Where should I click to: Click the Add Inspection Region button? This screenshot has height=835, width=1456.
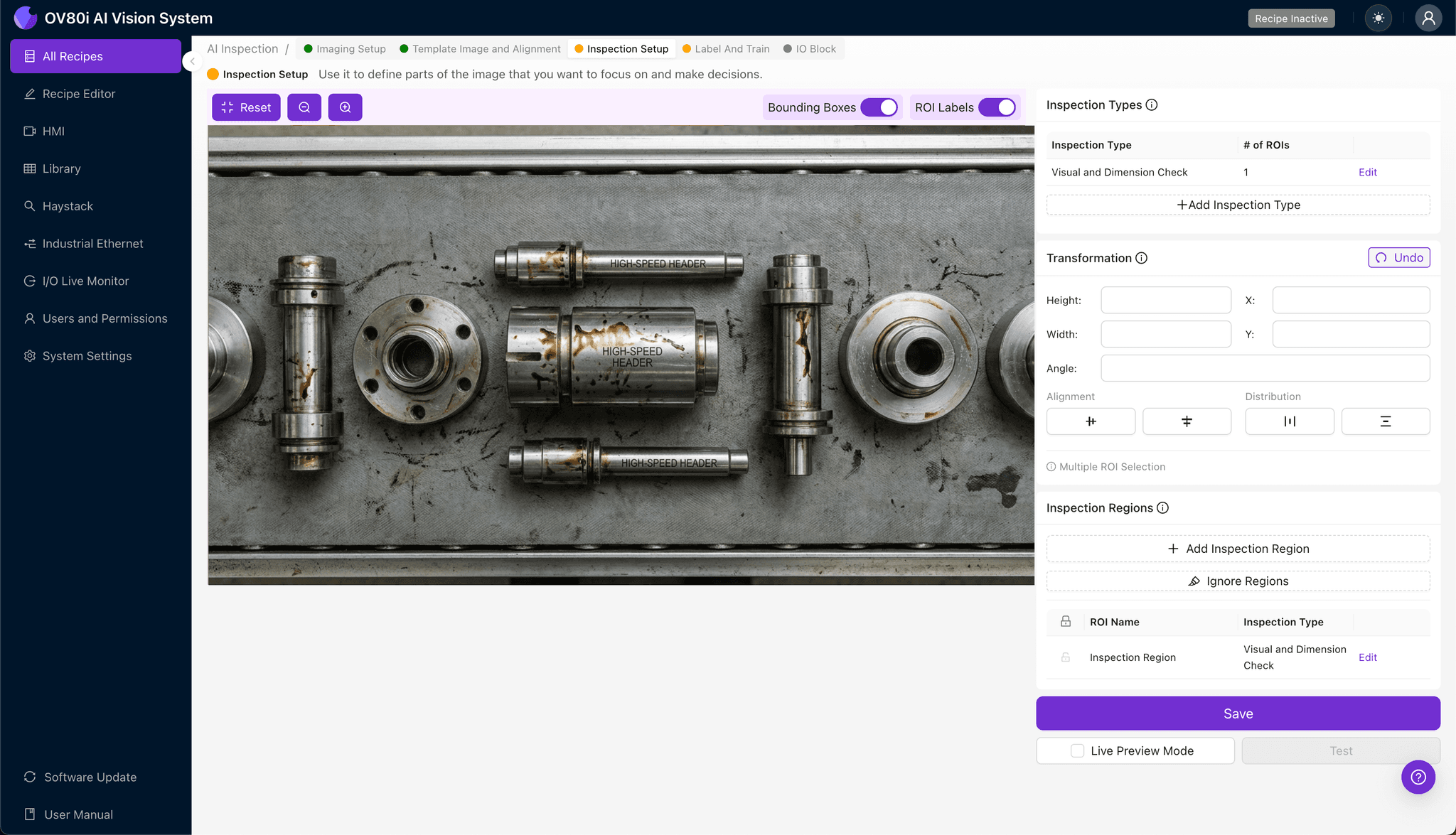[x=1238, y=549]
